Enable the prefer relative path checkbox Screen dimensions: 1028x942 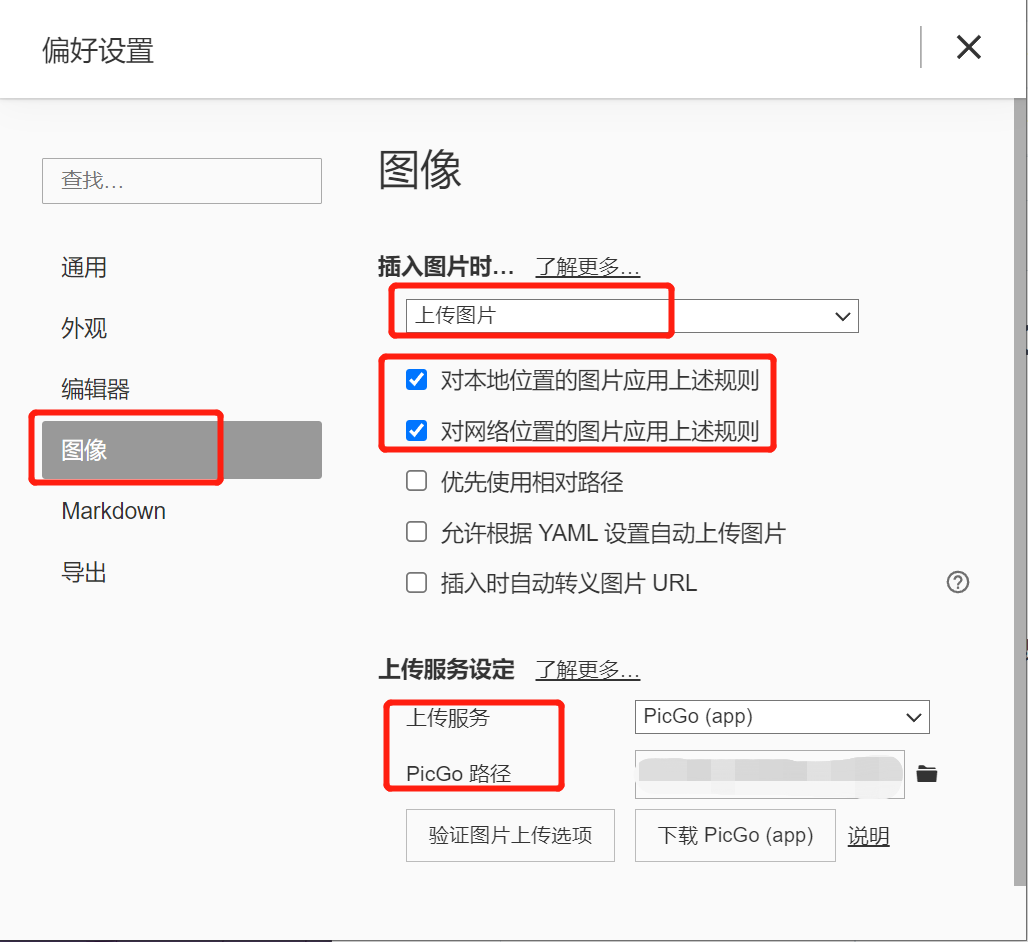point(417,482)
